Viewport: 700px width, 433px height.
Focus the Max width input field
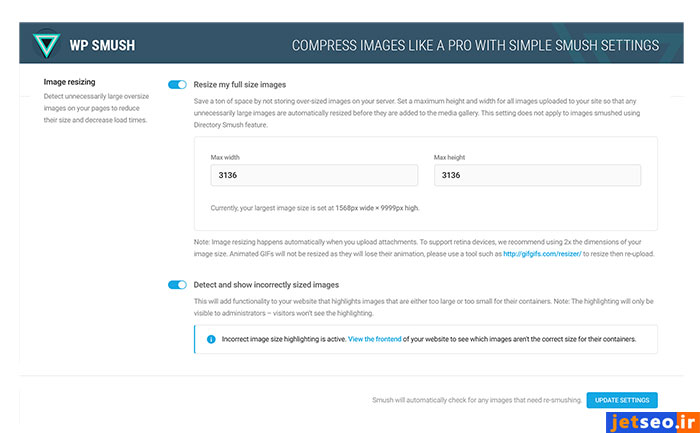point(314,175)
